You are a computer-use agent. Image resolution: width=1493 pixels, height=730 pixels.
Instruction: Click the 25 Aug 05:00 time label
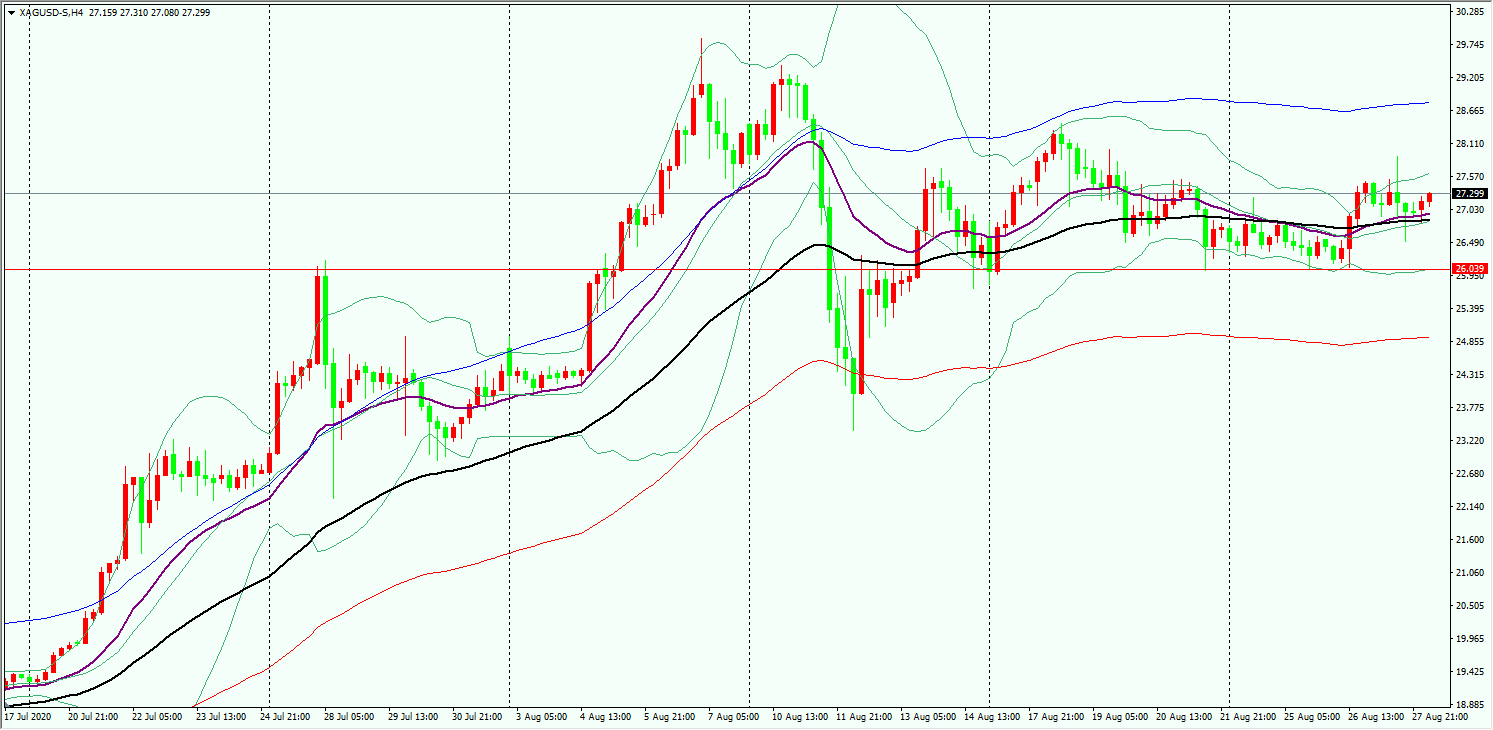tap(1311, 717)
